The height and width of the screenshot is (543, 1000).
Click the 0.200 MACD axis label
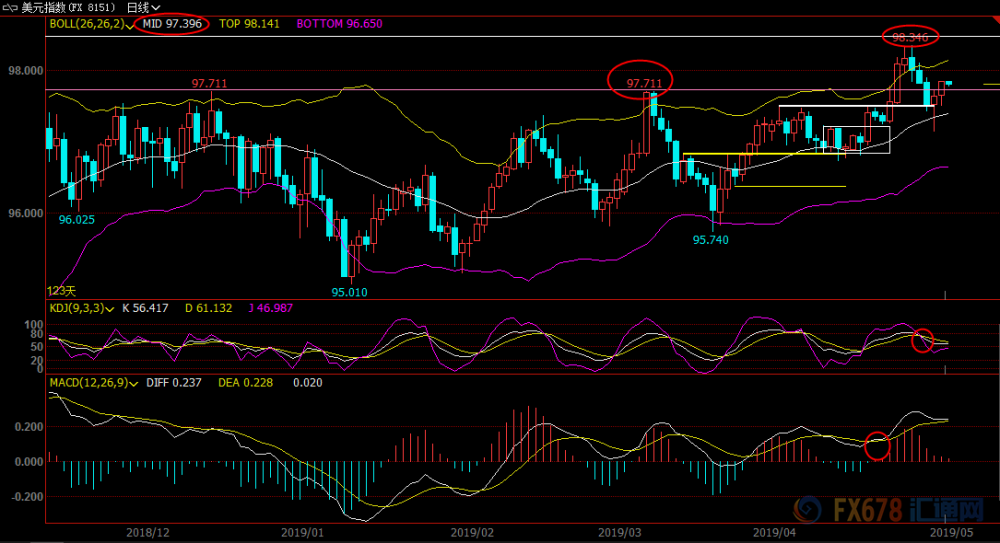[x=29, y=427]
